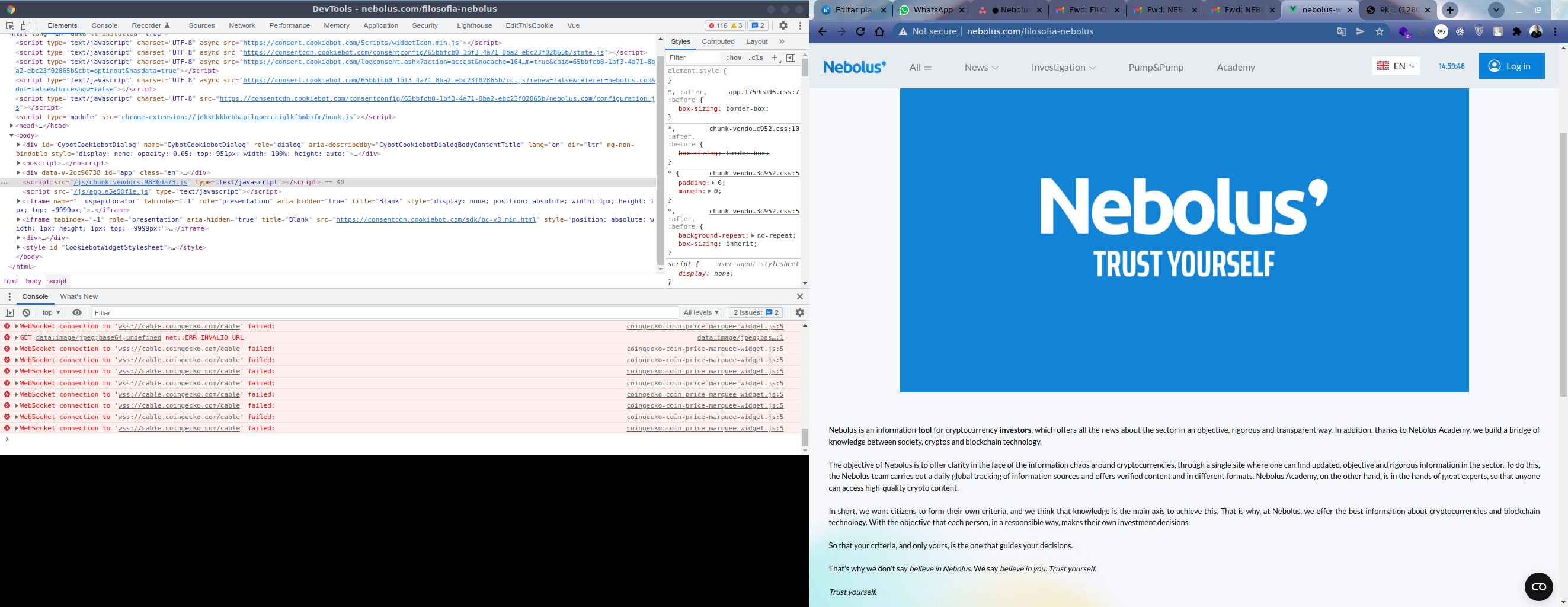Select the Computed styles tab
The width and height of the screenshot is (1568, 607).
718,41
